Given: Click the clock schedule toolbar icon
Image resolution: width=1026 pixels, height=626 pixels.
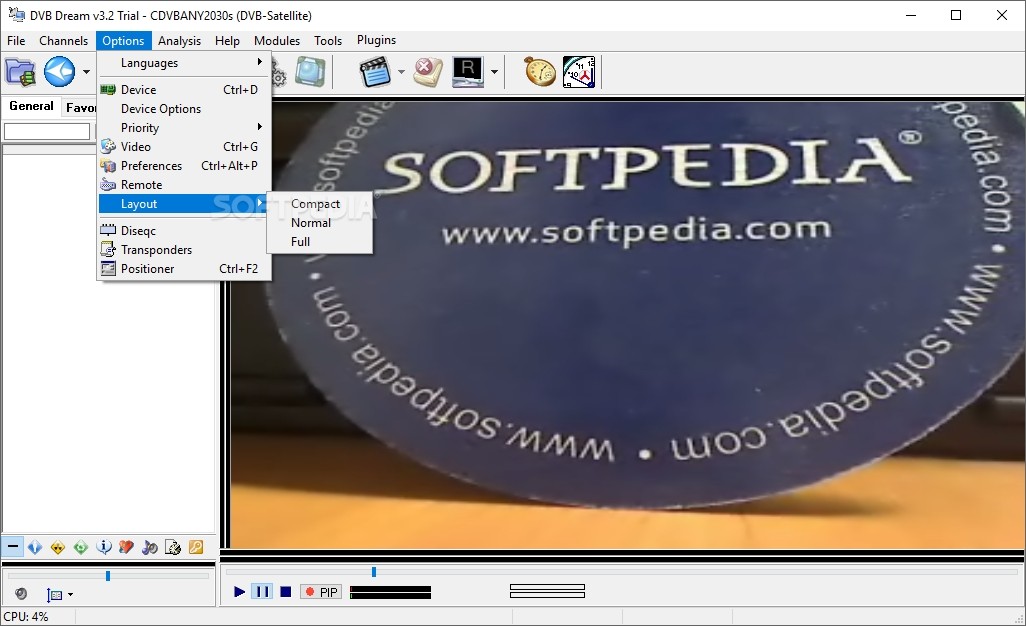Looking at the screenshot, I should 579,72.
